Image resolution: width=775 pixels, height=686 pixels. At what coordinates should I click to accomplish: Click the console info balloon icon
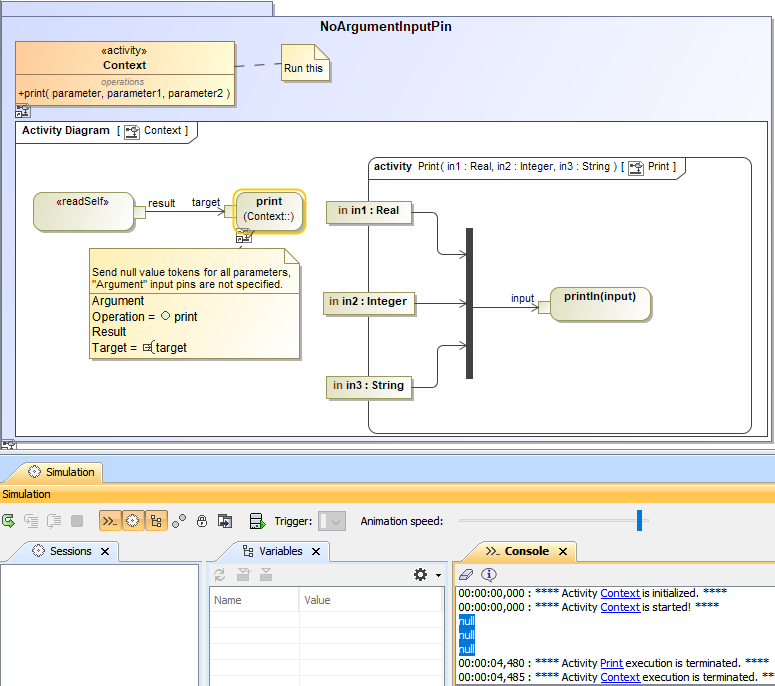(x=489, y=575)
